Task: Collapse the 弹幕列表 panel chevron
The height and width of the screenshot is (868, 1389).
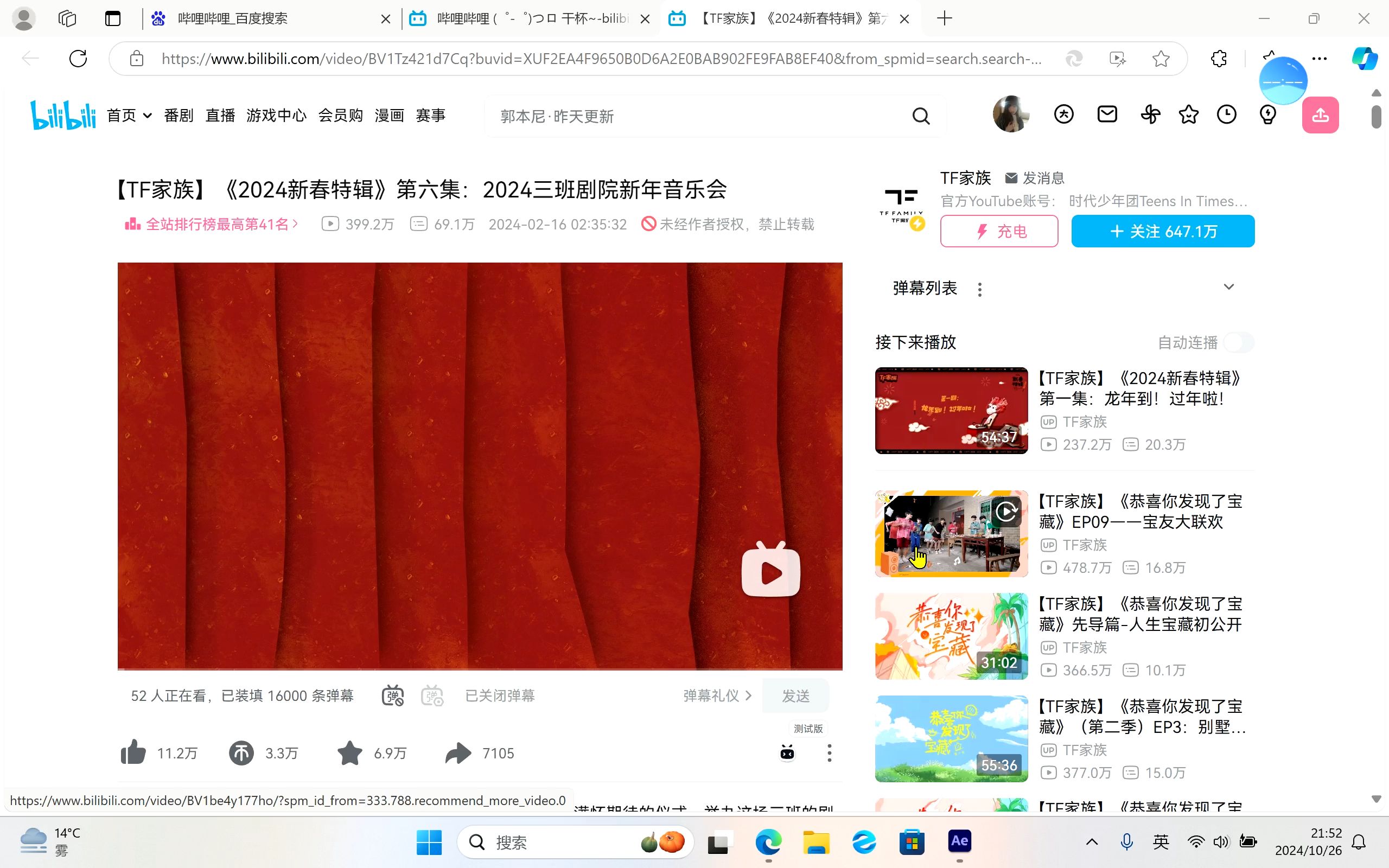Action: [x=1229, y=286]
